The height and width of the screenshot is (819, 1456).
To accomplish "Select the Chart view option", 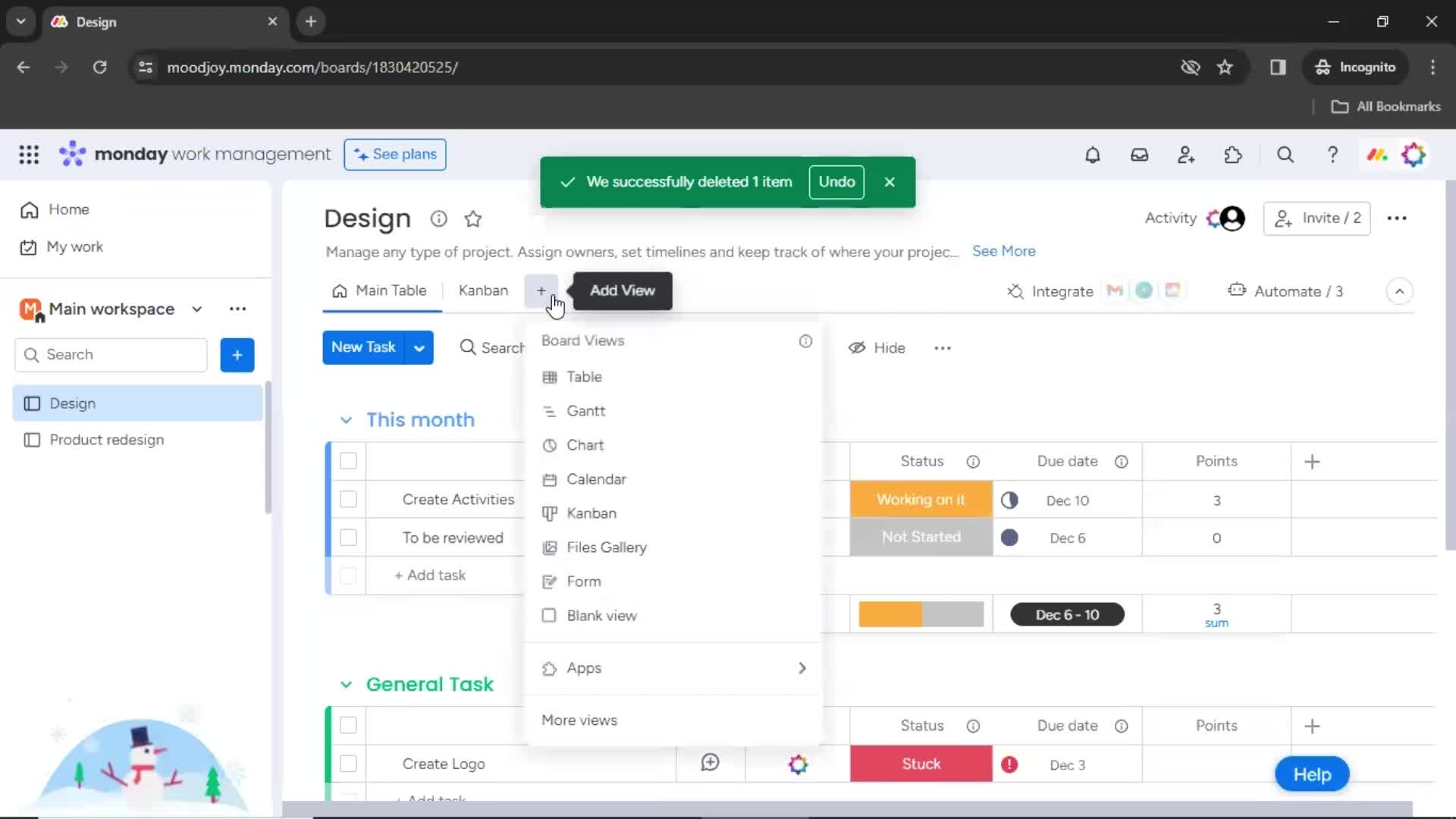I will (586, 445).
